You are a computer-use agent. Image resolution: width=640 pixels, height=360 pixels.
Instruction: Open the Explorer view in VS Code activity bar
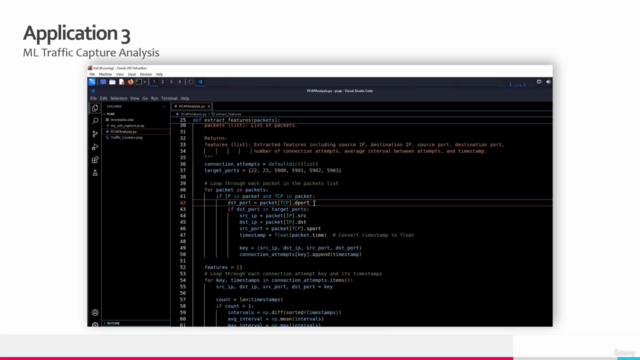pyautogui.click(x=95, y=108)
